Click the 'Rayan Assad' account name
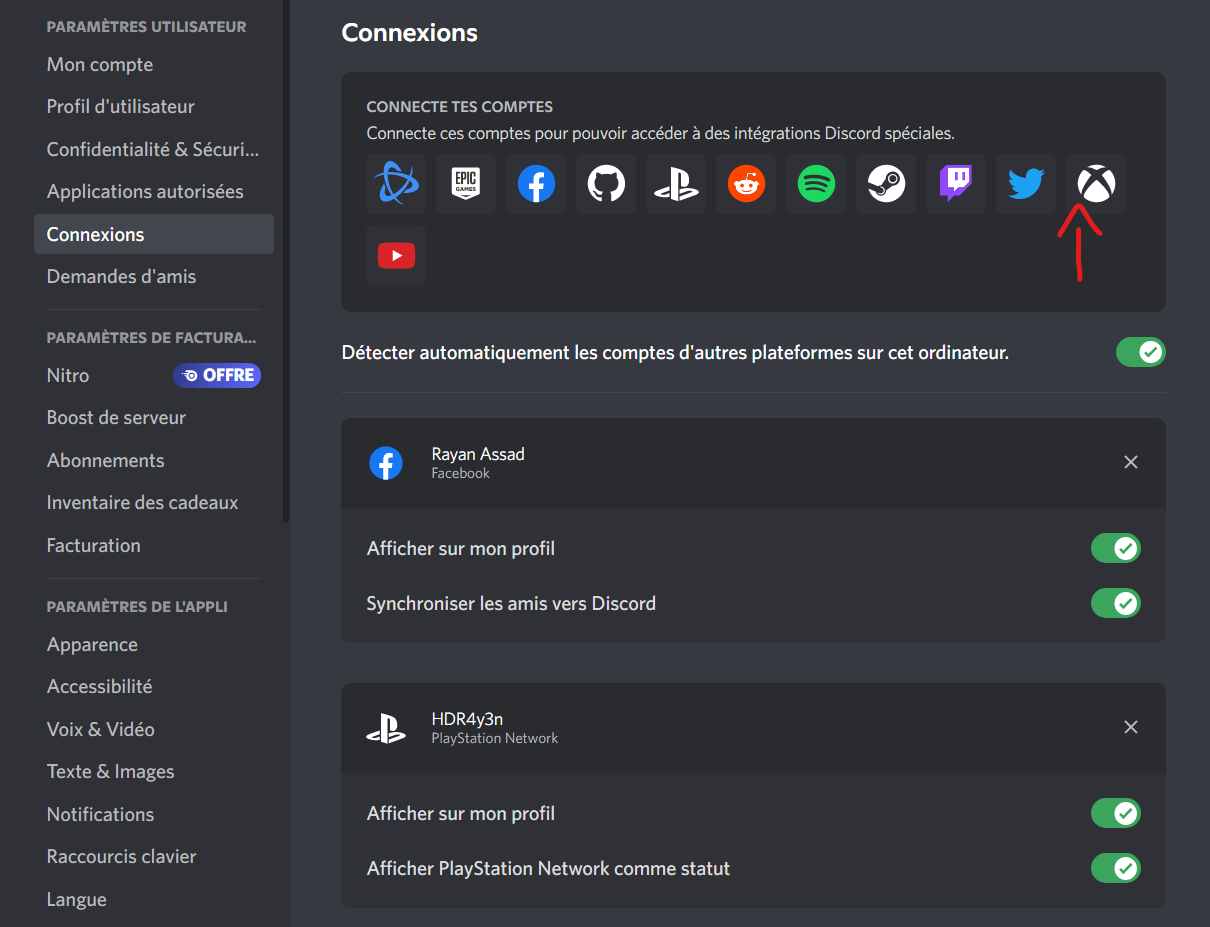The image size is (1210, 927). tap(478, 454)
